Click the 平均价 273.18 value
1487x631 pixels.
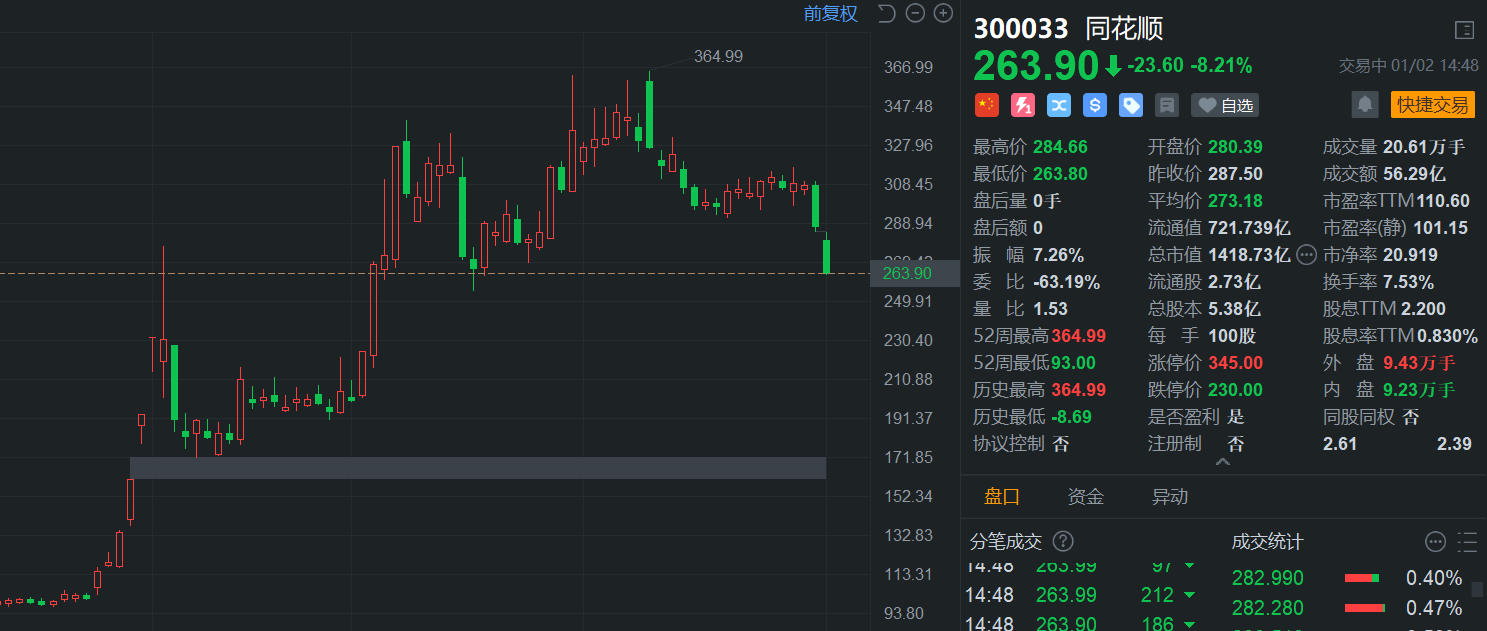click(1235, 201)
